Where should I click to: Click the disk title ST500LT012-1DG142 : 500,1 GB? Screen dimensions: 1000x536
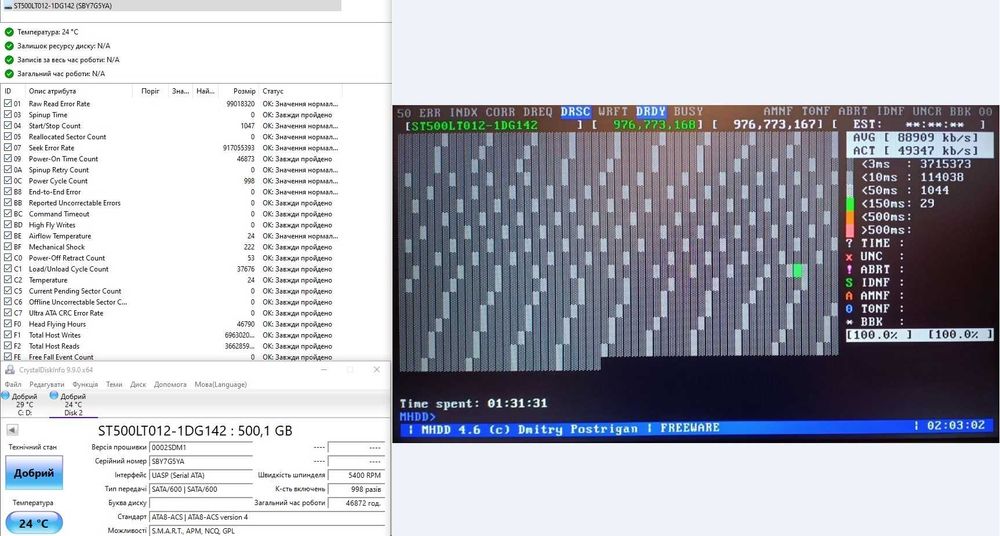195,431
